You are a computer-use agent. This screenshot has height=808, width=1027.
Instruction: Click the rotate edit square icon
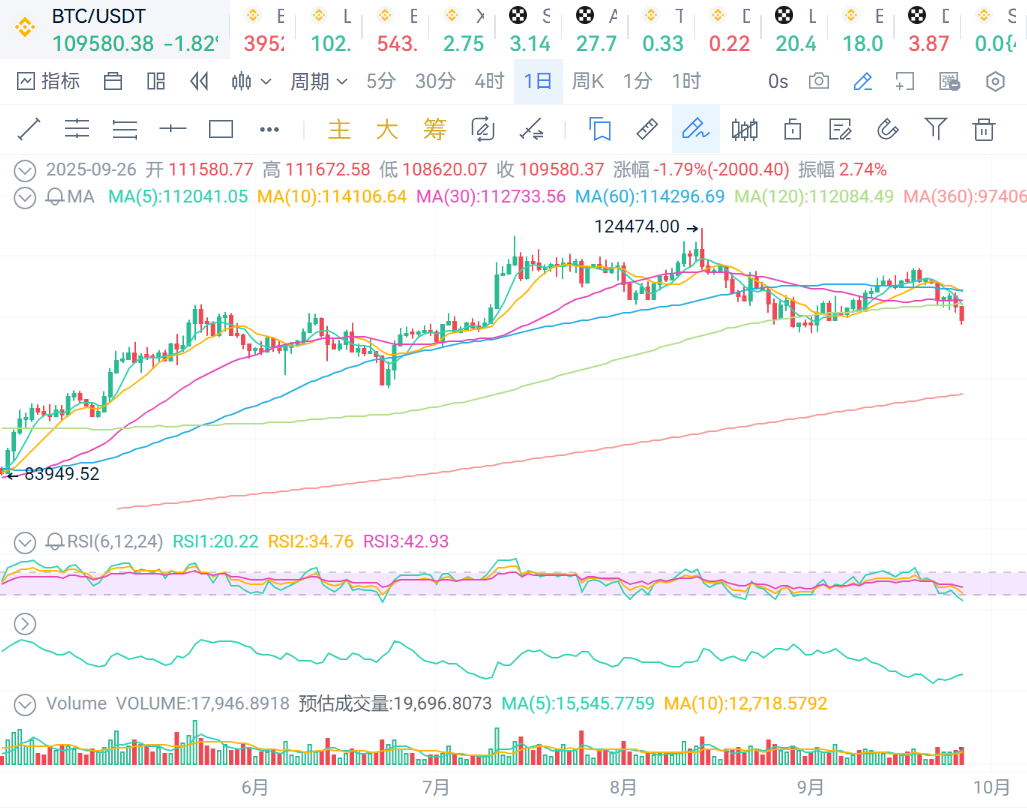coord(483,129)
